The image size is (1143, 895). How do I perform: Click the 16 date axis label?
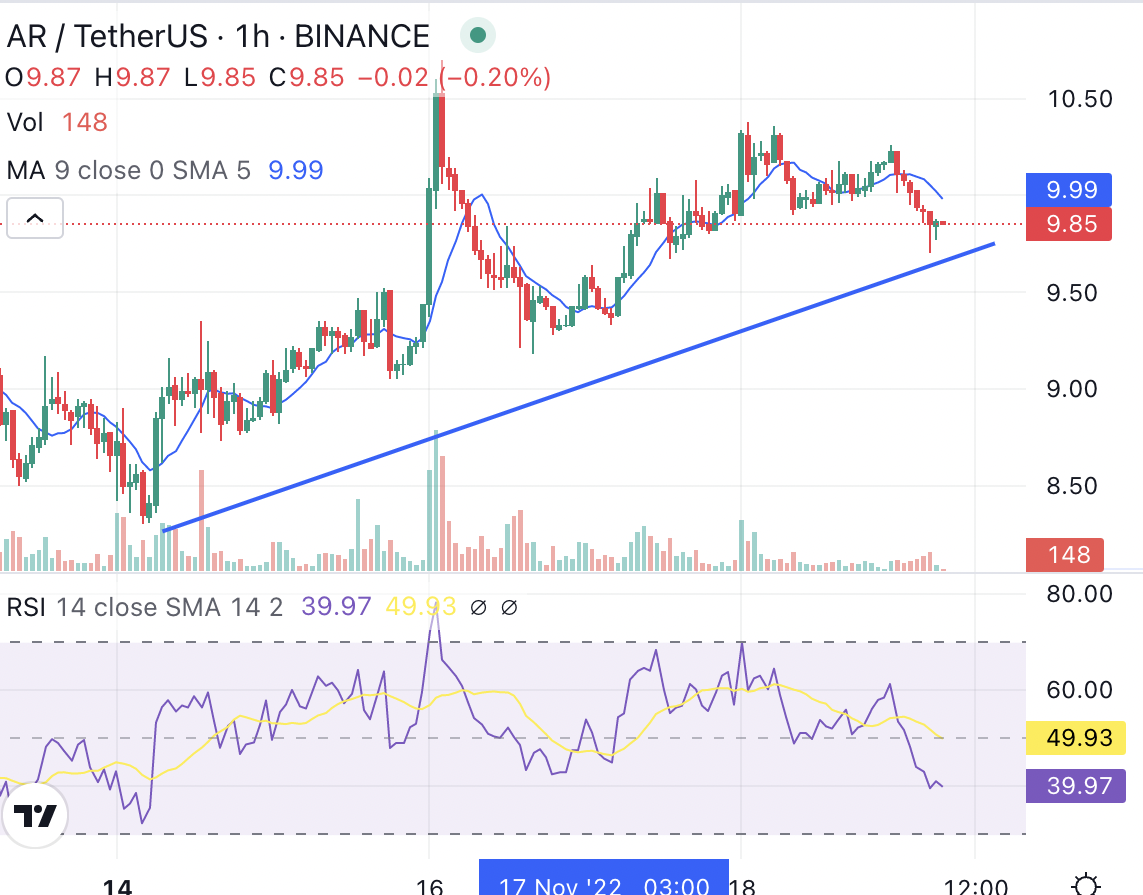click(429, 886)
